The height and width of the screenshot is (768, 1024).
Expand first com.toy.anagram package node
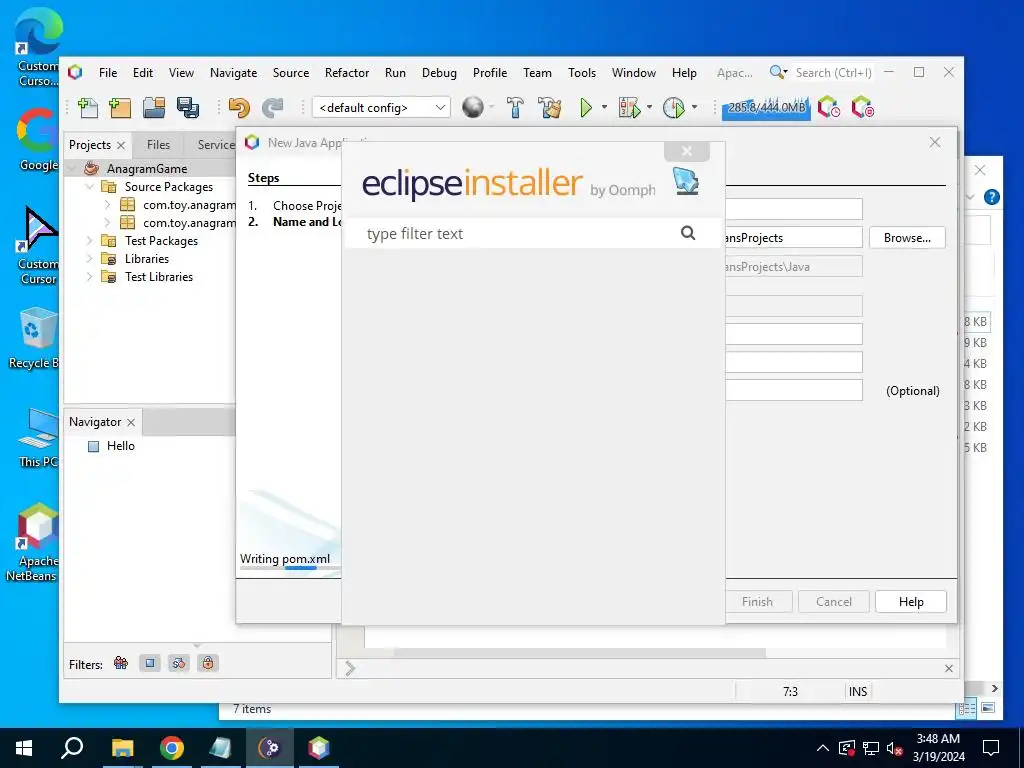[108, 204]
